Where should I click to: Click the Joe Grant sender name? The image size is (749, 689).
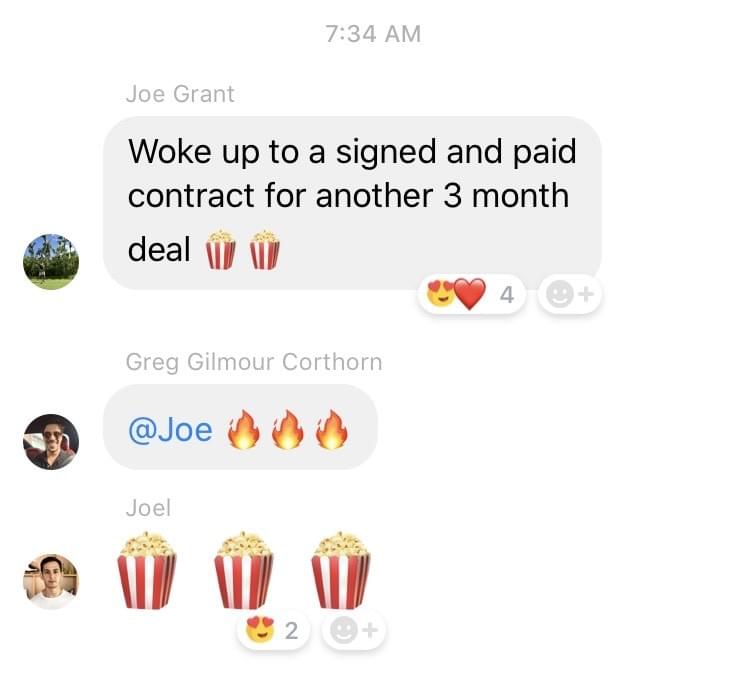(180, 94)
